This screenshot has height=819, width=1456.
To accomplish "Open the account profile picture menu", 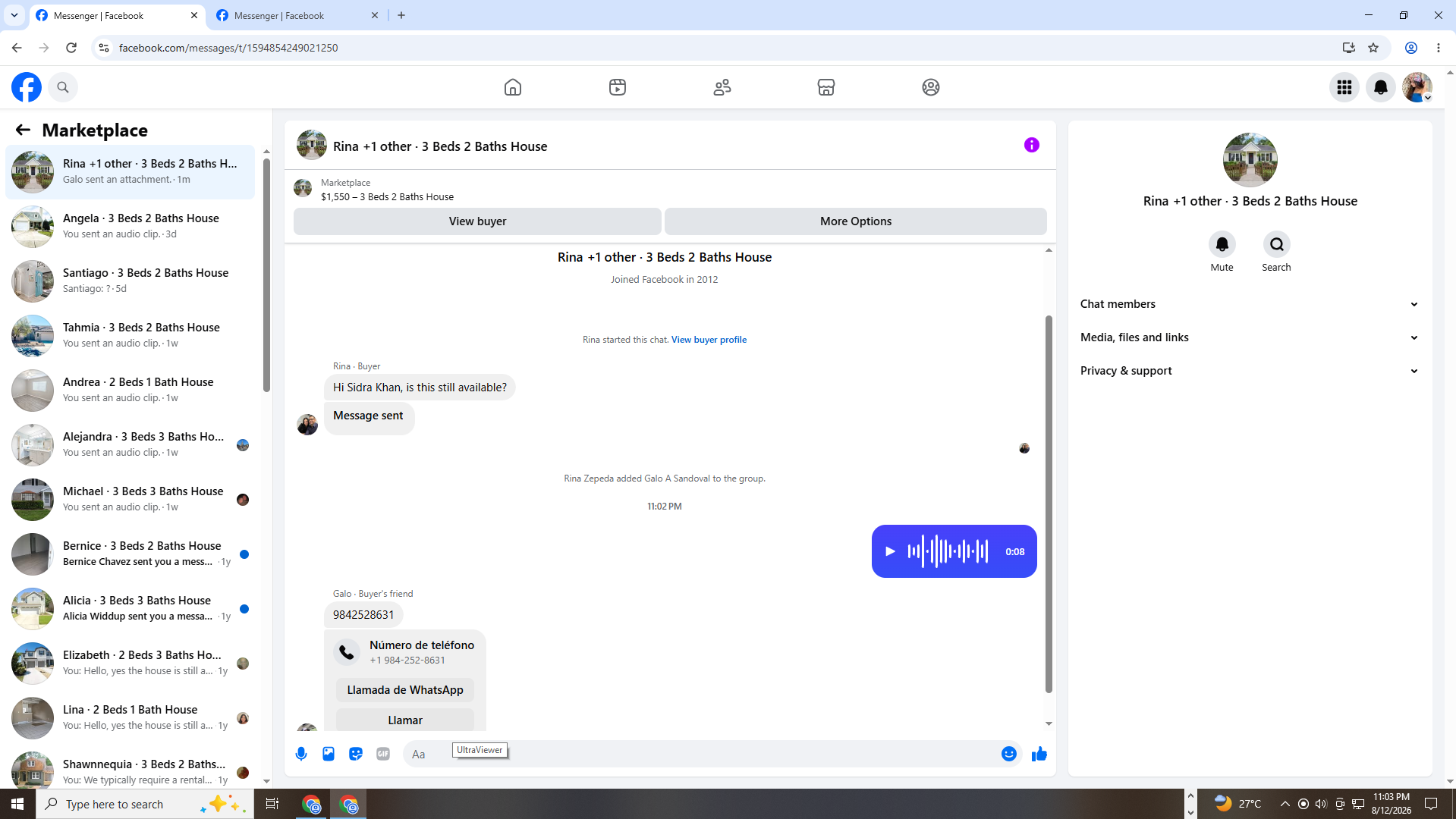I will click(1417, 87).
